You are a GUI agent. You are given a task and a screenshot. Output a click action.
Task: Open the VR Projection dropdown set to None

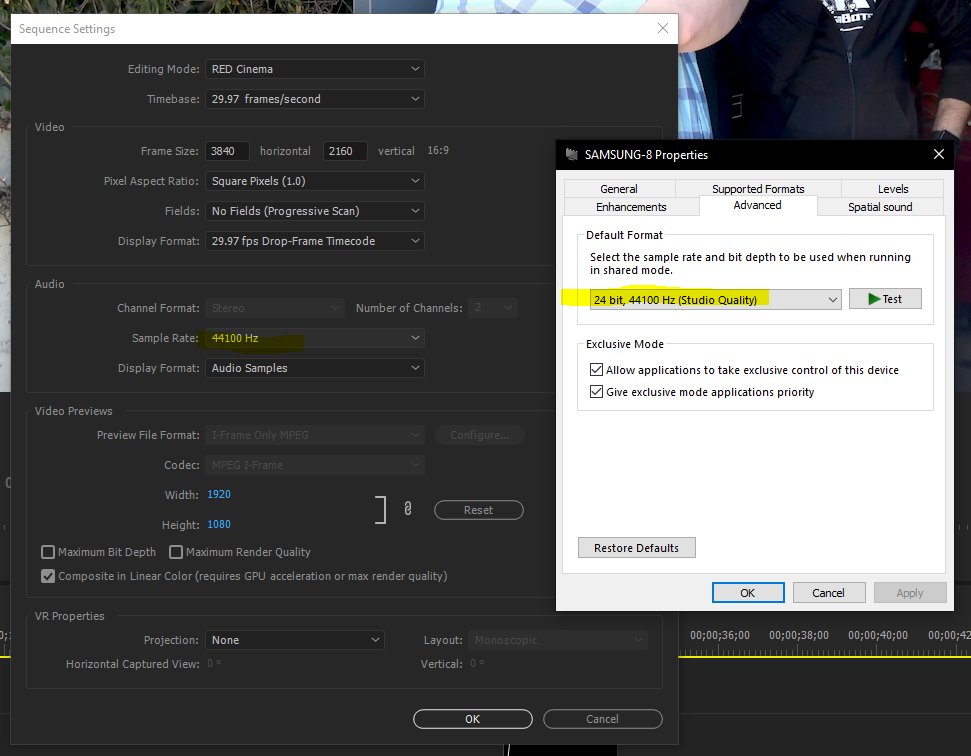295,640
